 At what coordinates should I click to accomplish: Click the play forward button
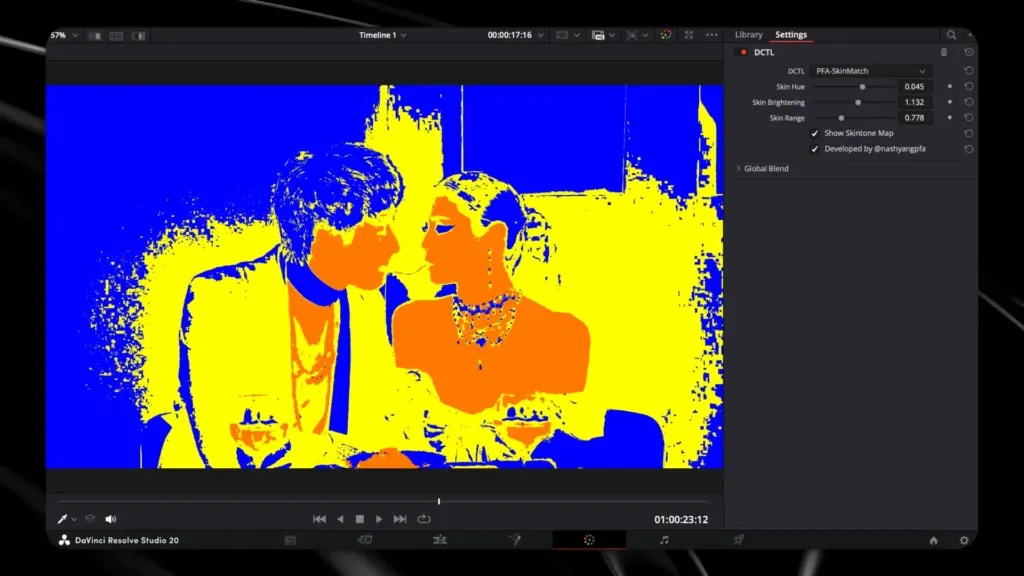tap(379, 519)
